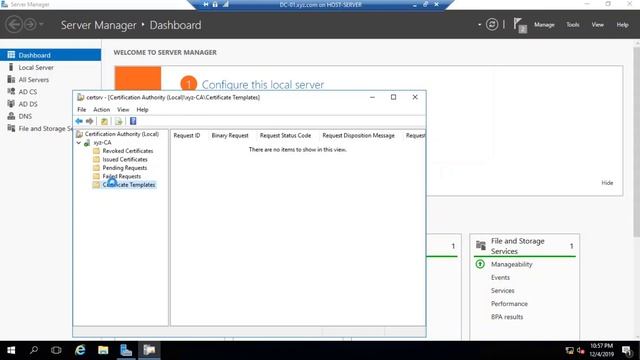This screenshot has height=360, width=640.
Task: Select Dashboard in Server Manager sidebar
Action: (x=50, y=55)
